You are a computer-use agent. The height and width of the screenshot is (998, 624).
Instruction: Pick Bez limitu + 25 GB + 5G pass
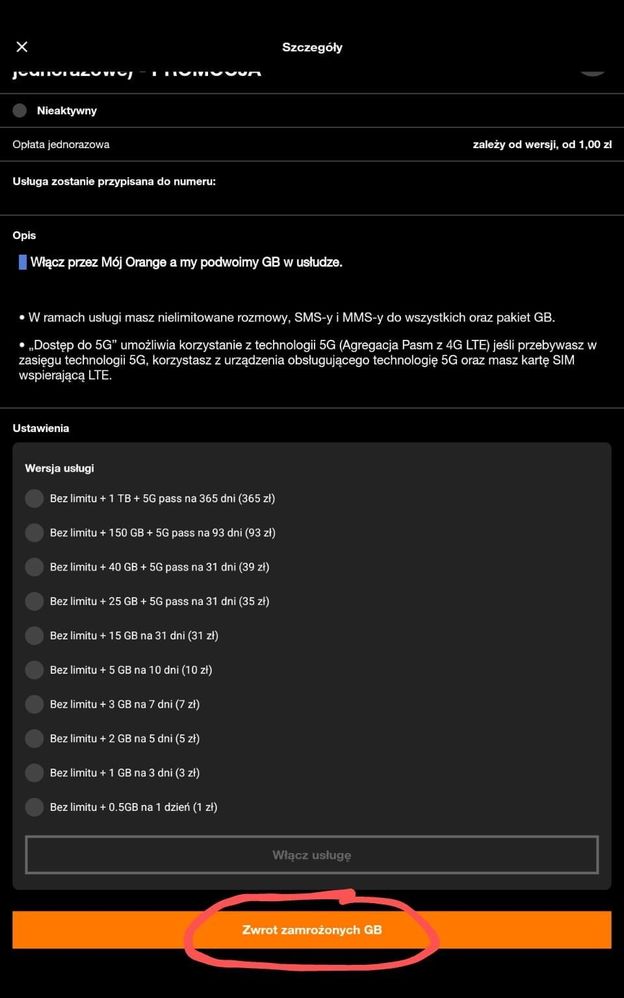point(34,601)
